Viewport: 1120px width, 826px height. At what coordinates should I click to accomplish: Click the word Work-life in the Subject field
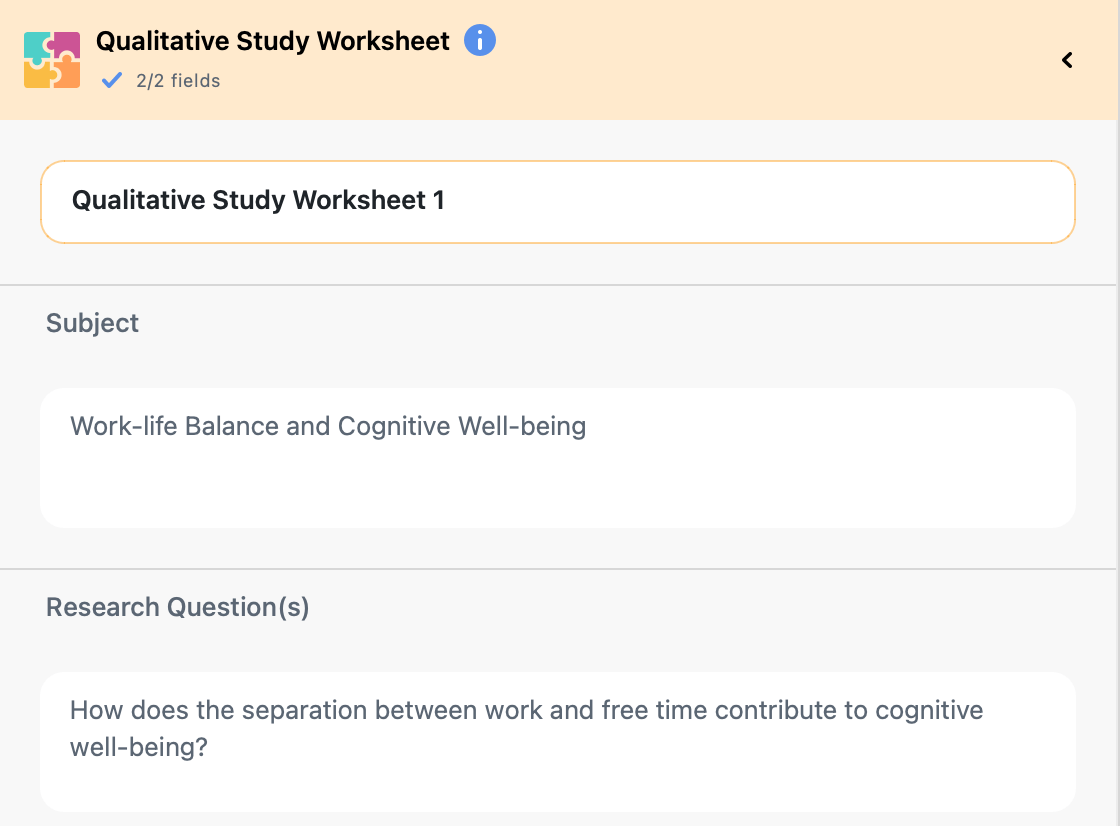pyautogui.click(x=124, y=427)
